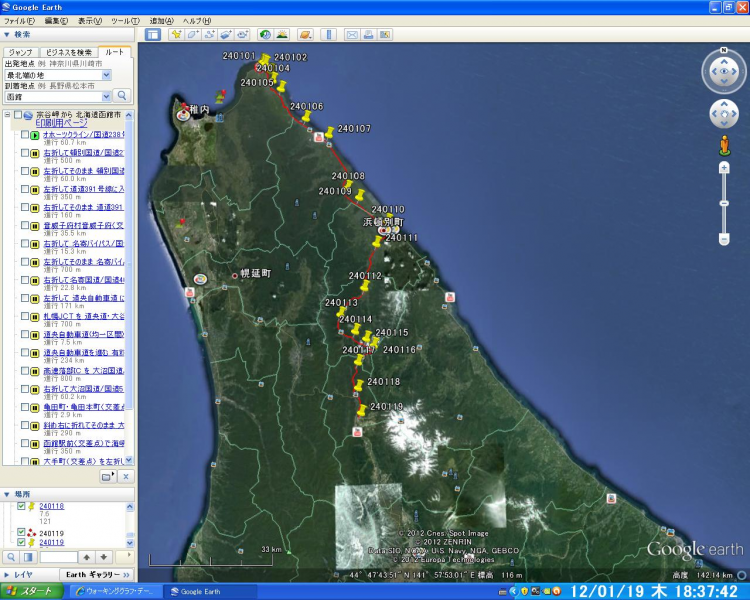
Task: Click the route list scrollbar down arrow
Action: click(129, 460)
